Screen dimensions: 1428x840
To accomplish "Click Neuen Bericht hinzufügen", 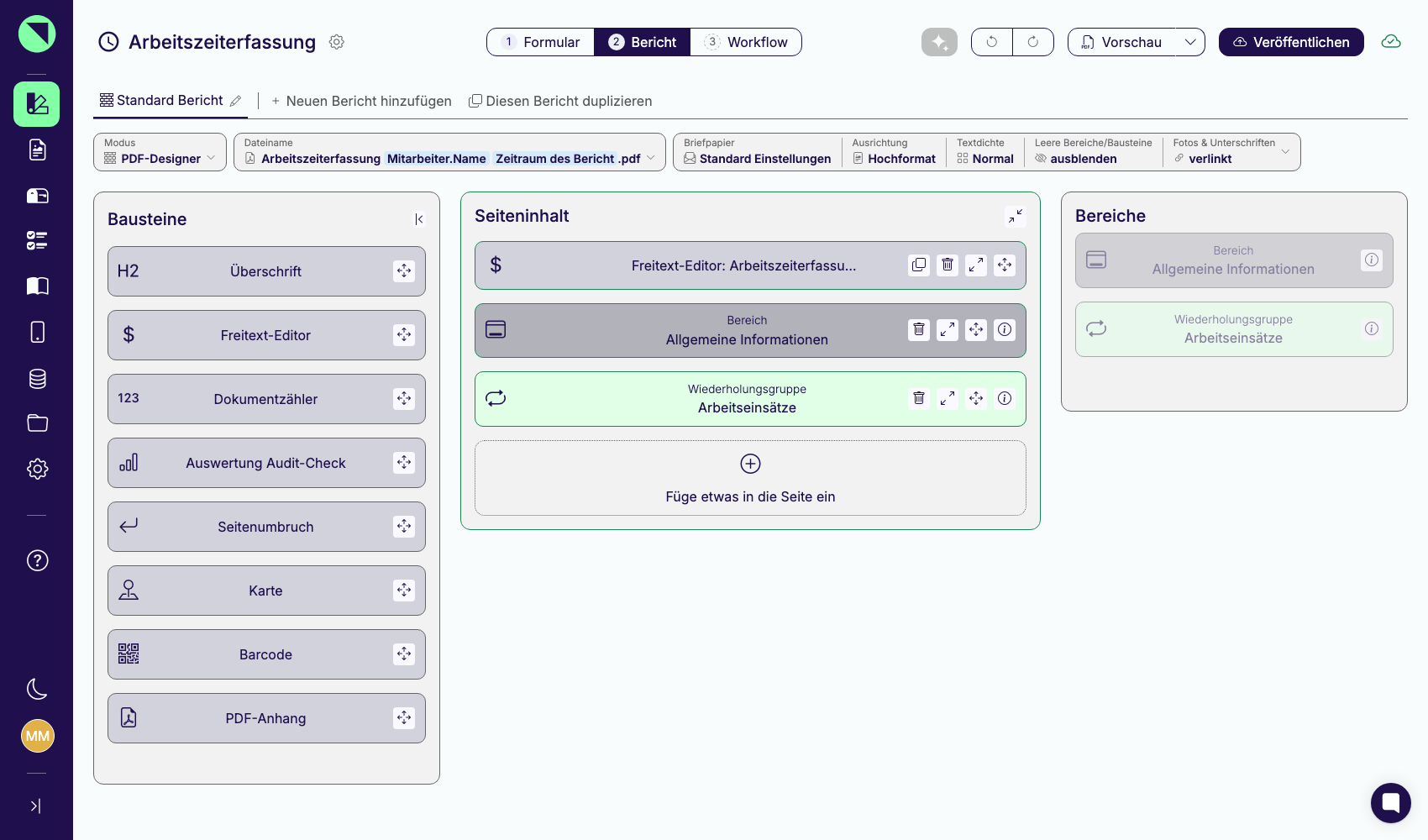I will [x=361, y=101].
